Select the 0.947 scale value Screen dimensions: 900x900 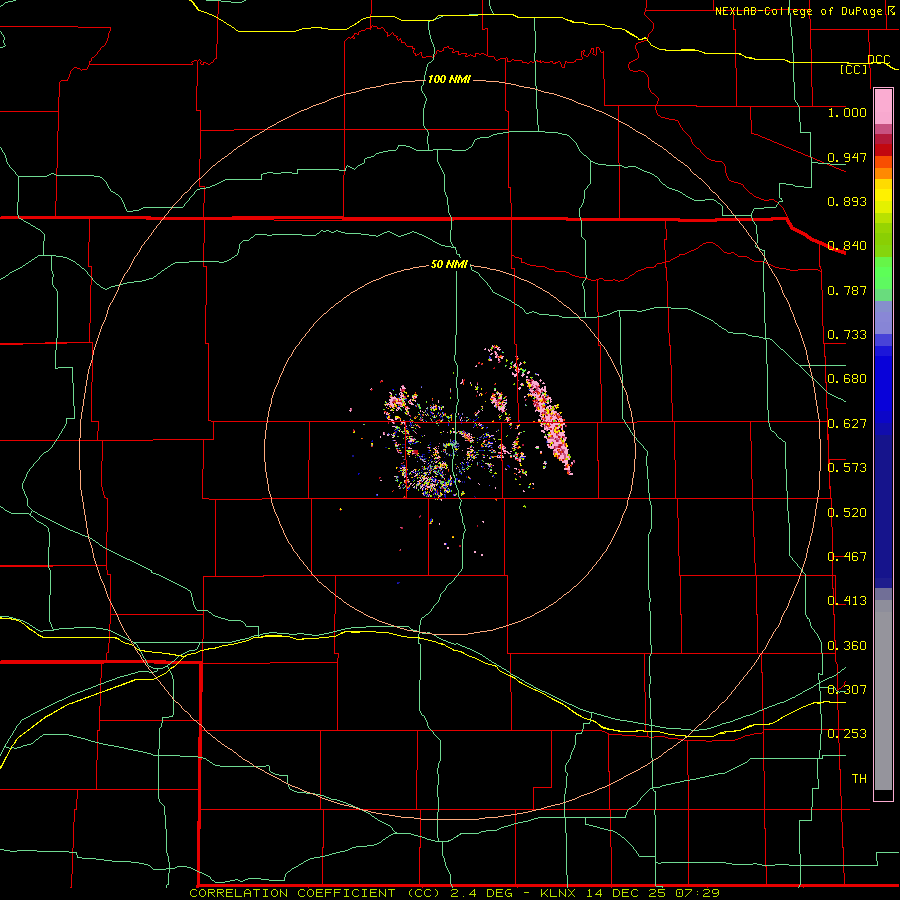click(x=847, y=157)
